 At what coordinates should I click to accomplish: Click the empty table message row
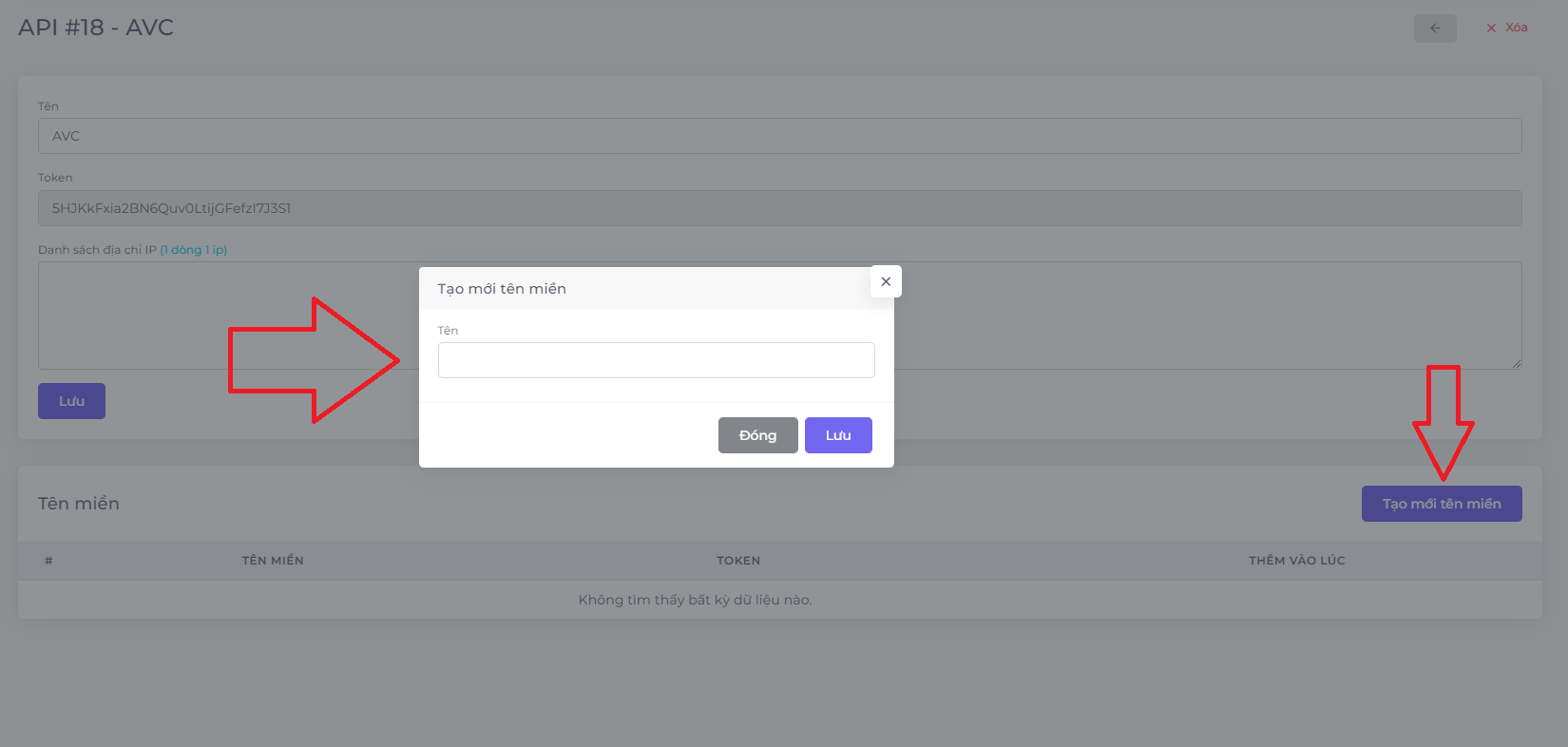tap(695, 600)
